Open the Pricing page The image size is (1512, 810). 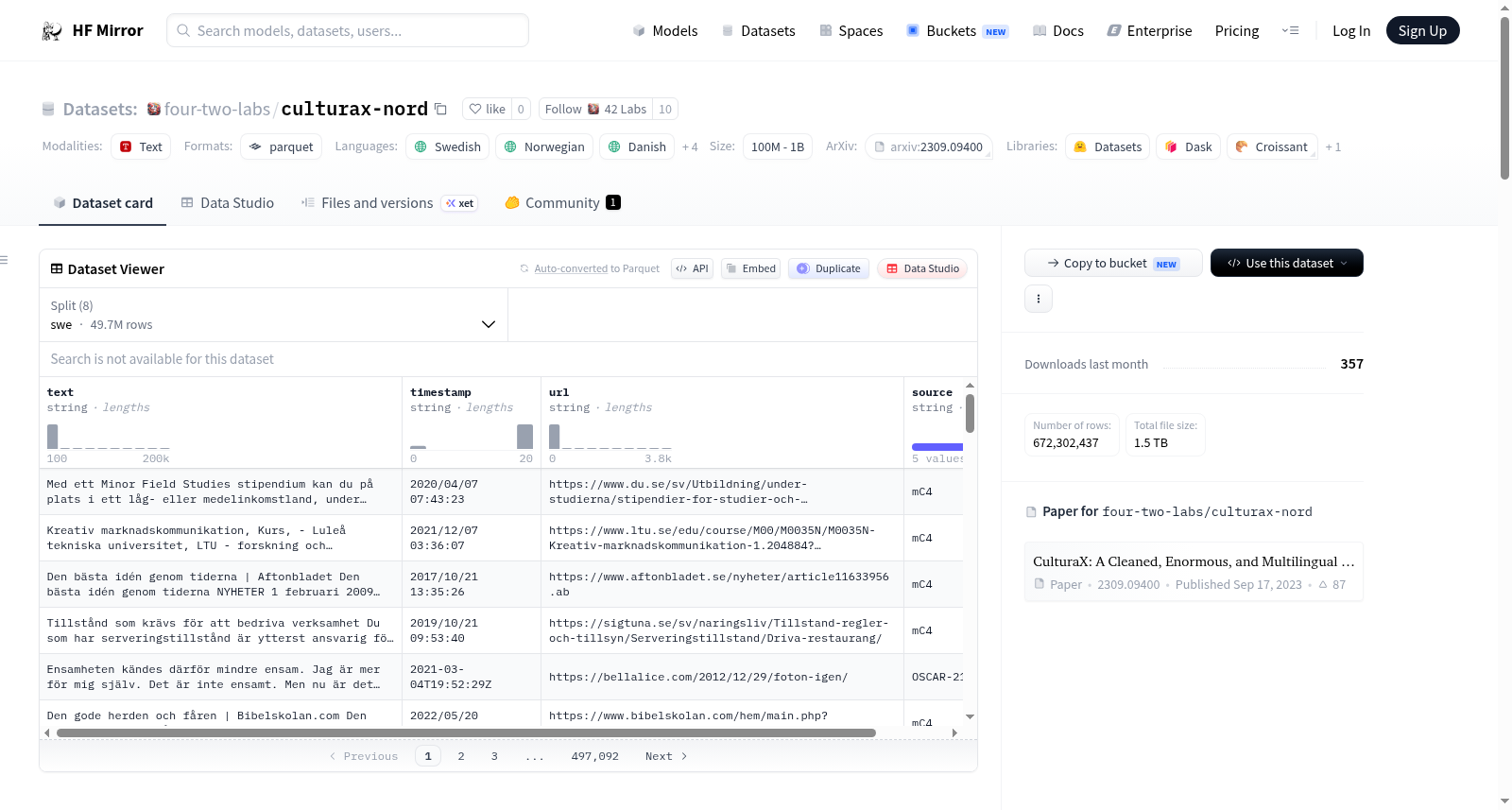(1237, 31)
